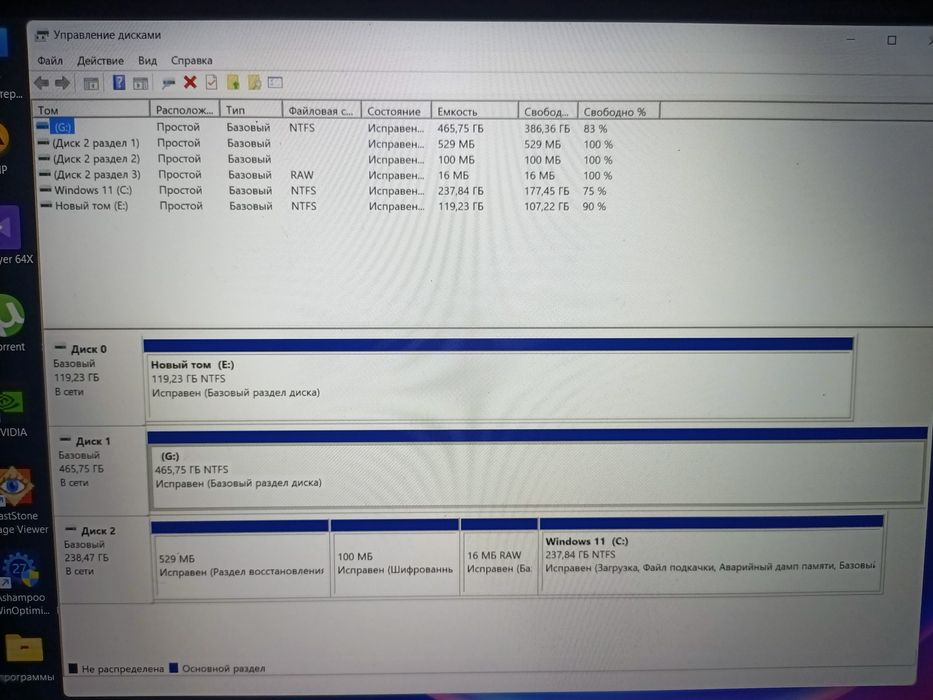Click the connect/rescan drive toolbar icon

tap(168, 83)
